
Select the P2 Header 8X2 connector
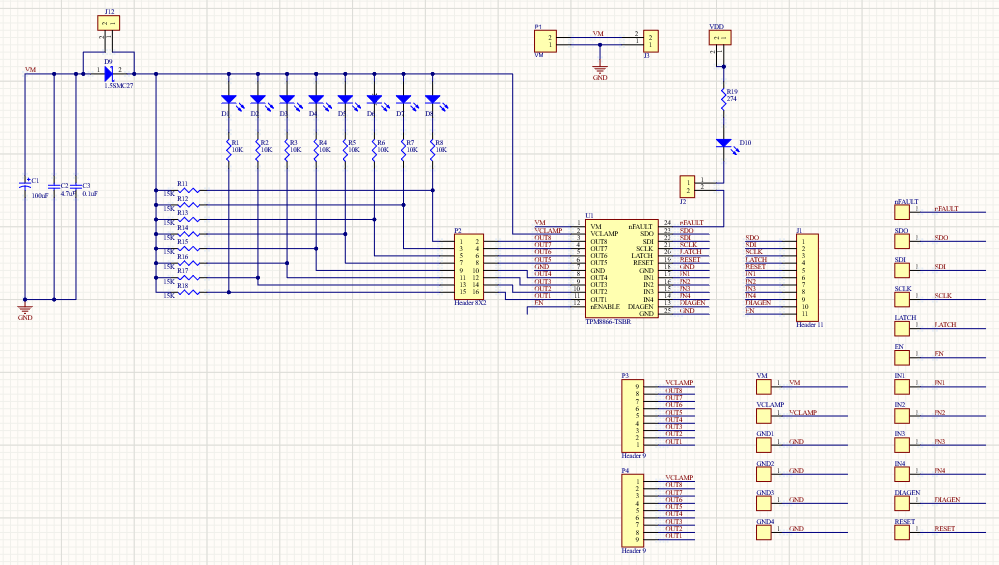[469, 267]
